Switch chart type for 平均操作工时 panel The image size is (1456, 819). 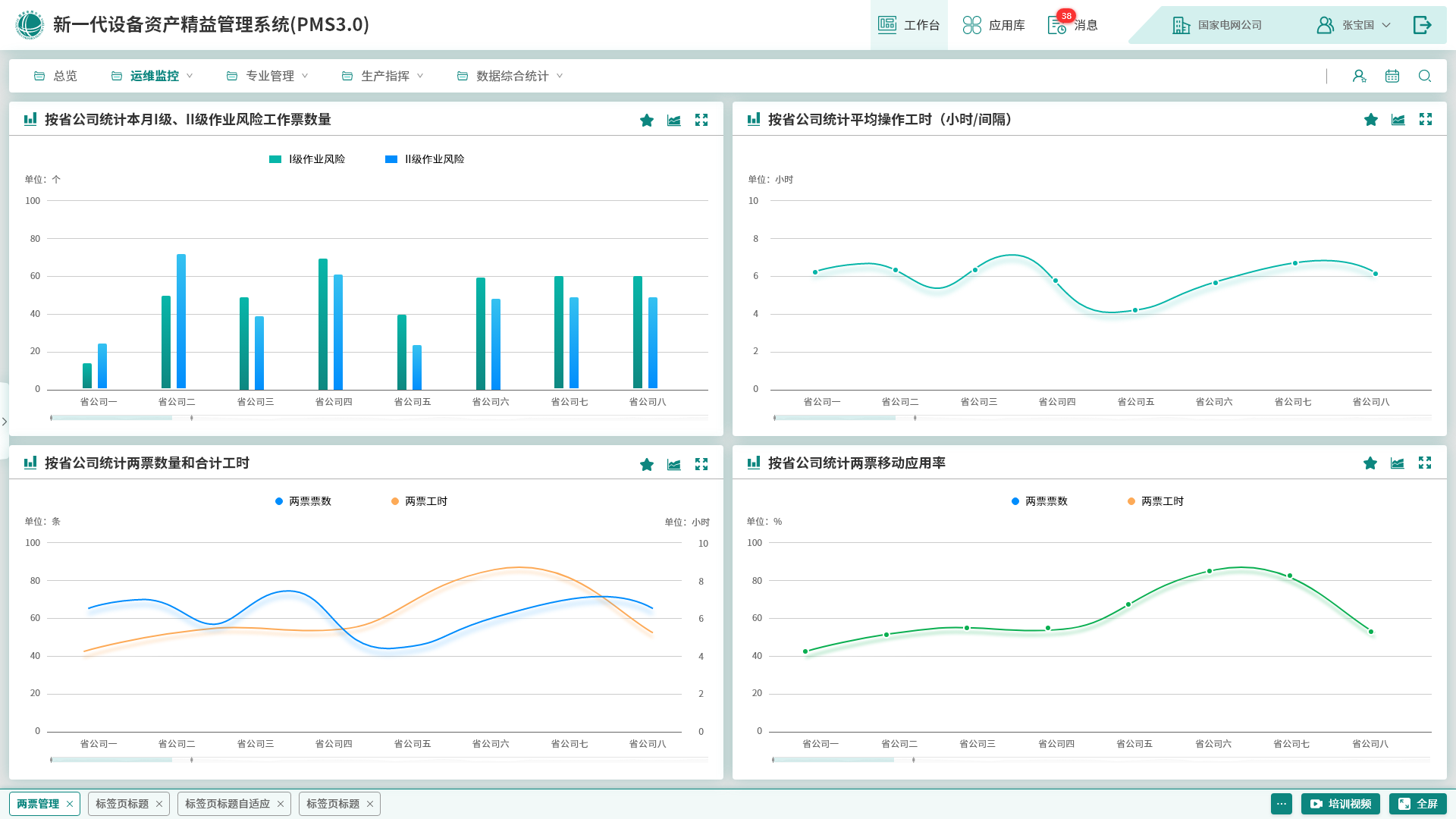[x=1398, y=119]
